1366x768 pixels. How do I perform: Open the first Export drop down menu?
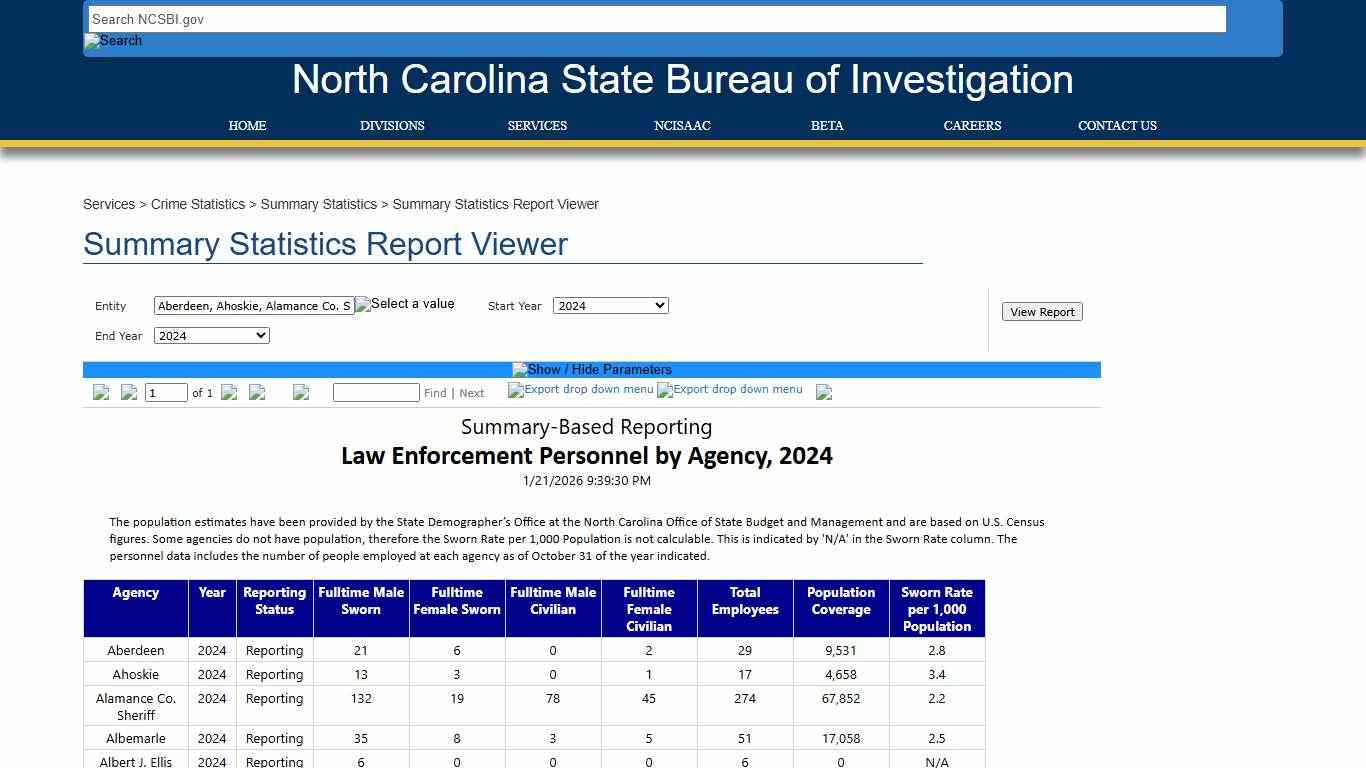[580, 390]
